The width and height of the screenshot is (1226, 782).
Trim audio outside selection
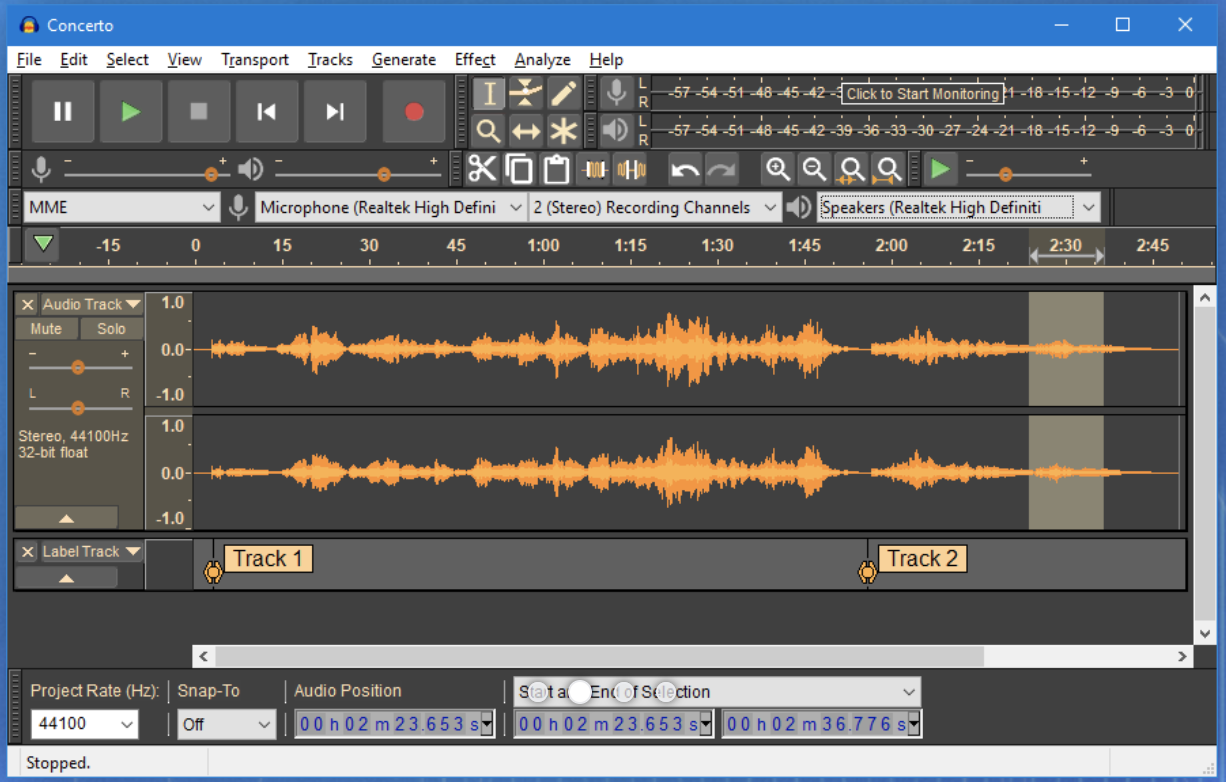[x=594, y=168]
